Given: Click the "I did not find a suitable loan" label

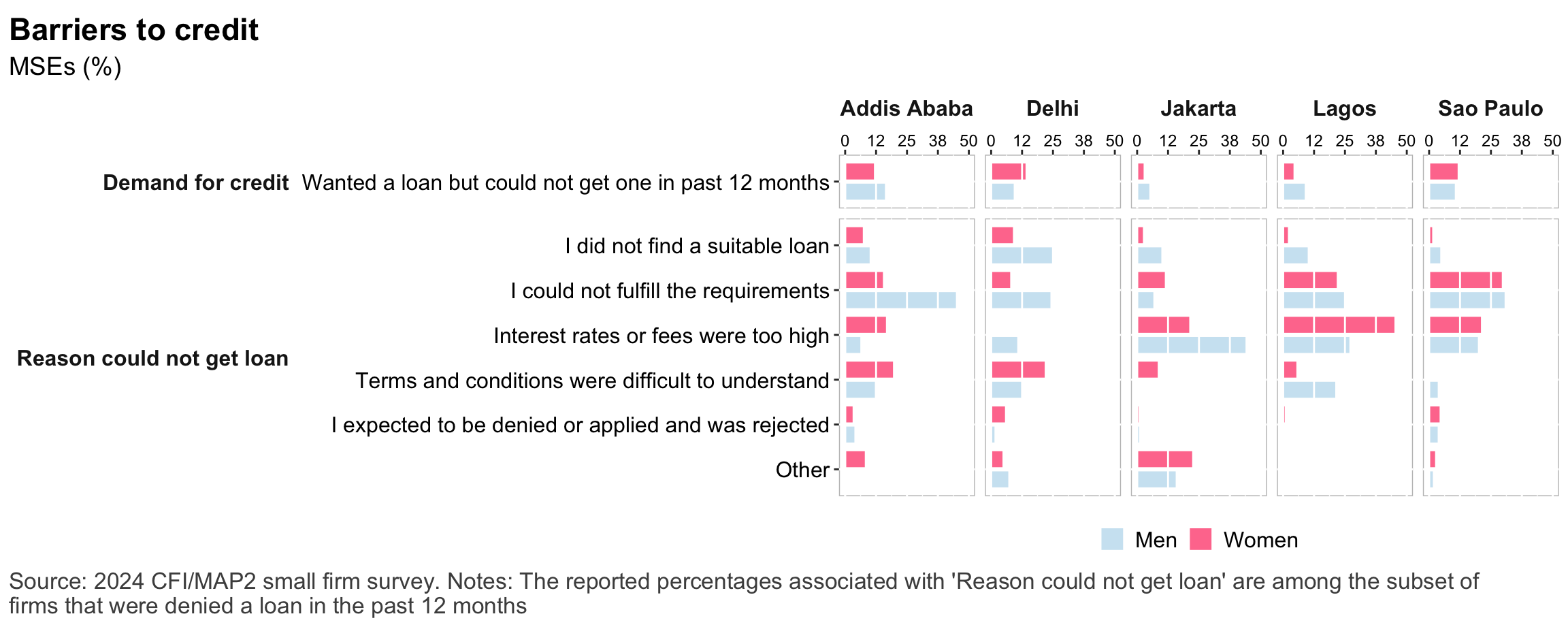Looking at the screenshot, I should pyautogui.click(x=696, y=246).
